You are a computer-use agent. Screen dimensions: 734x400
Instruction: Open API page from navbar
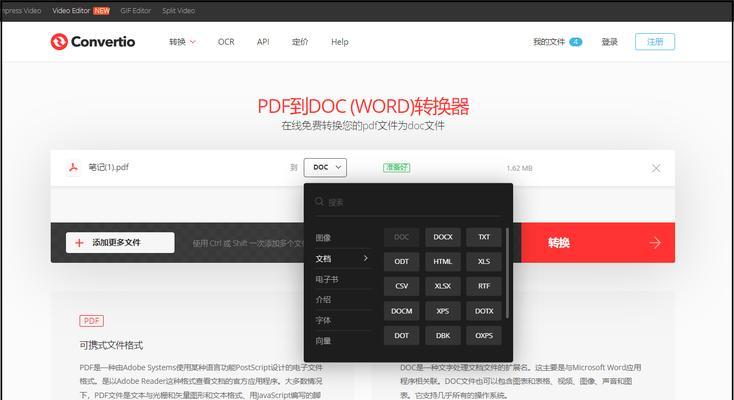tap(263, 42)
